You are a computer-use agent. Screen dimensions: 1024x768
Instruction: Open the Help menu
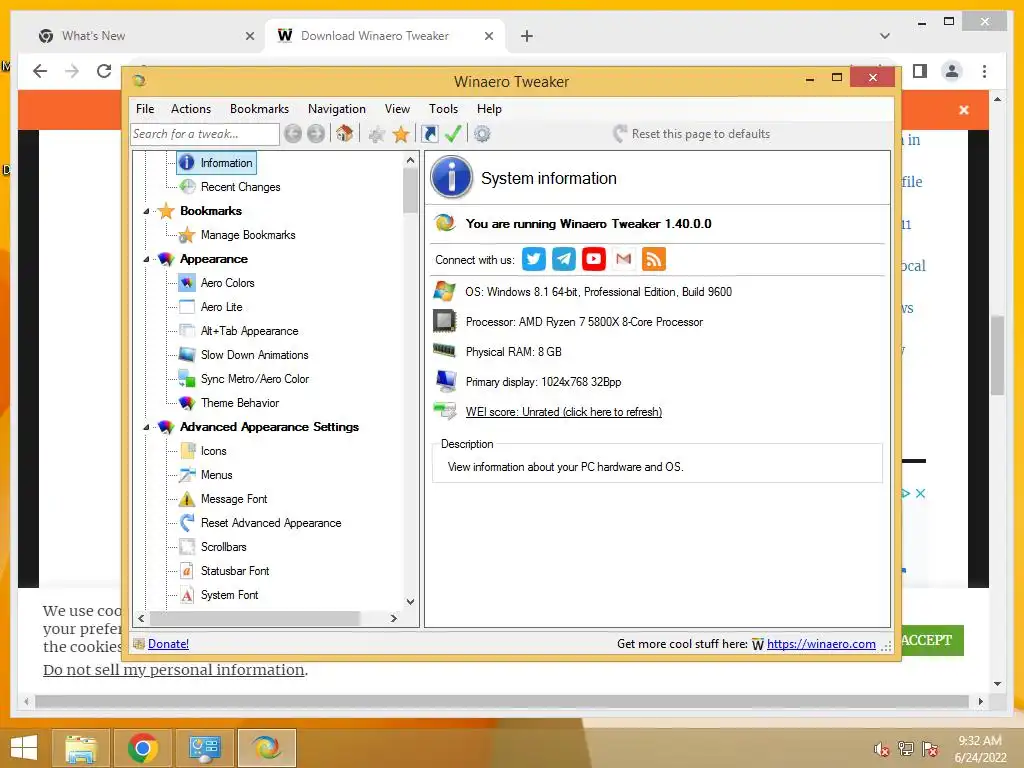coord(489,109)
